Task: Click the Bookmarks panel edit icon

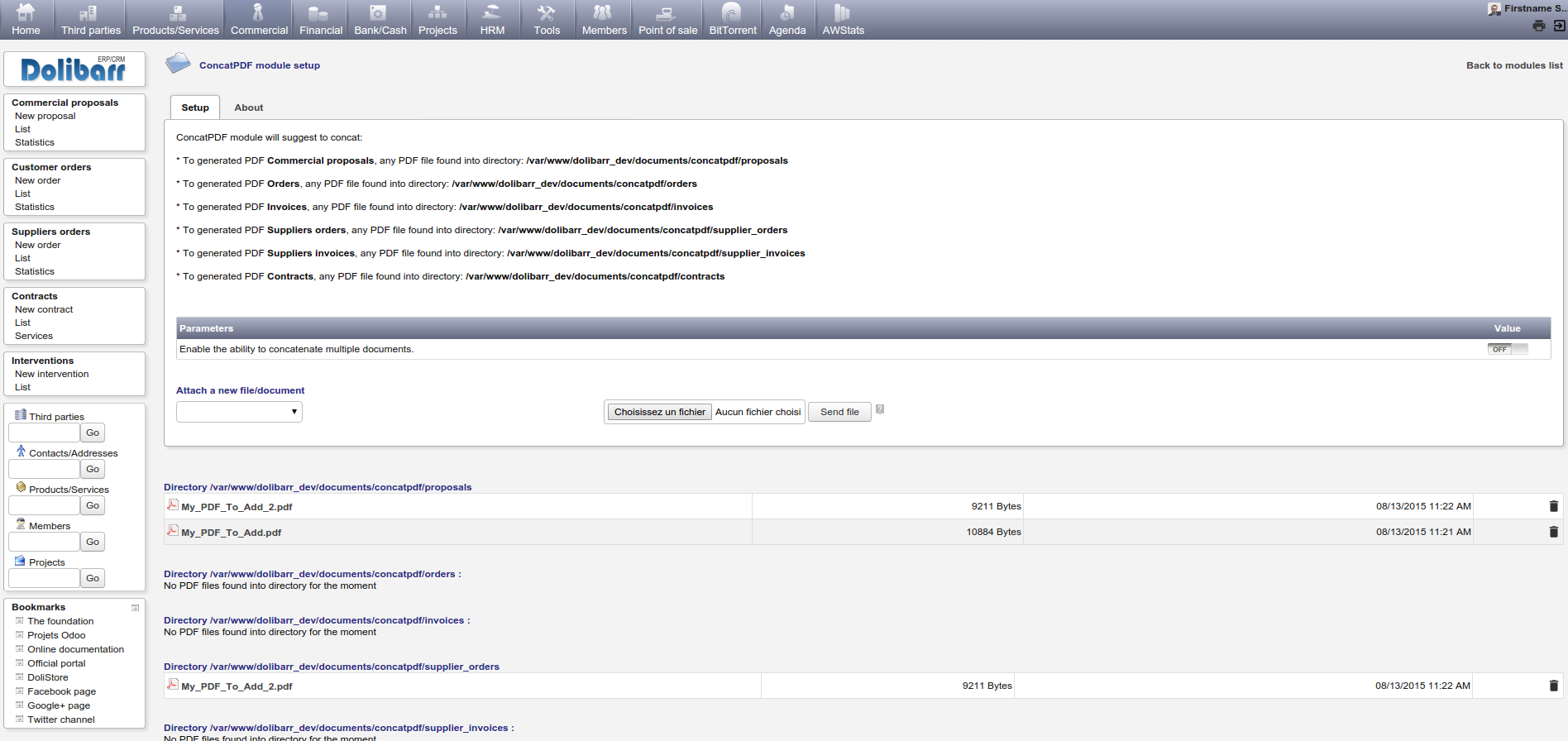Action: 135,608
